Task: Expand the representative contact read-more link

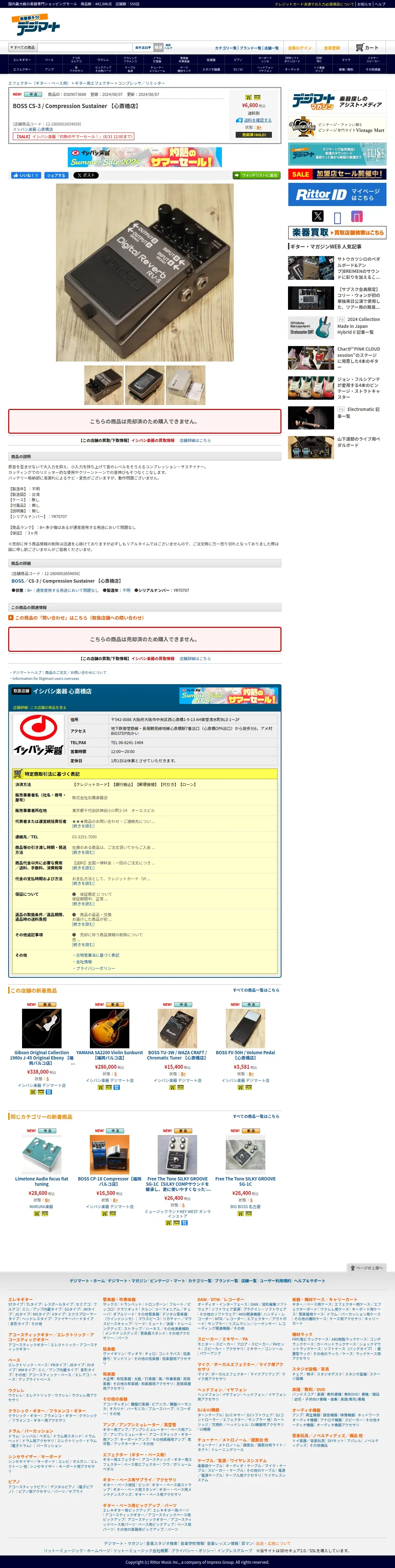Action: click(83, 827)
